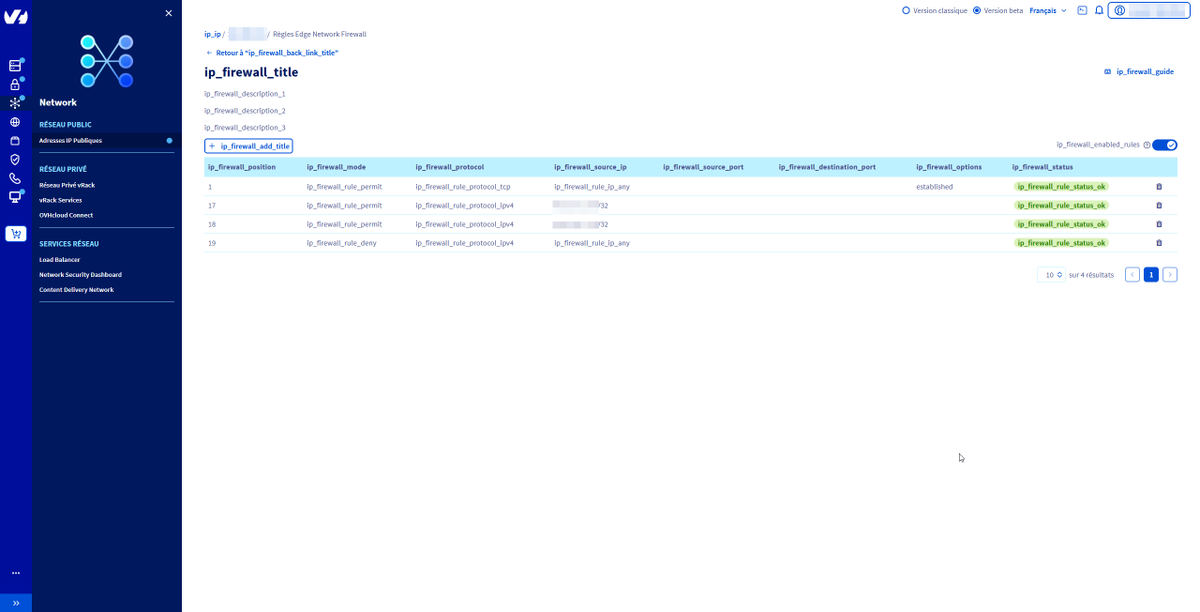This screenshot has width=1200, height=612.
Task: Delete firewall rule 1 via trash icon
Action: coord(1159,187)
